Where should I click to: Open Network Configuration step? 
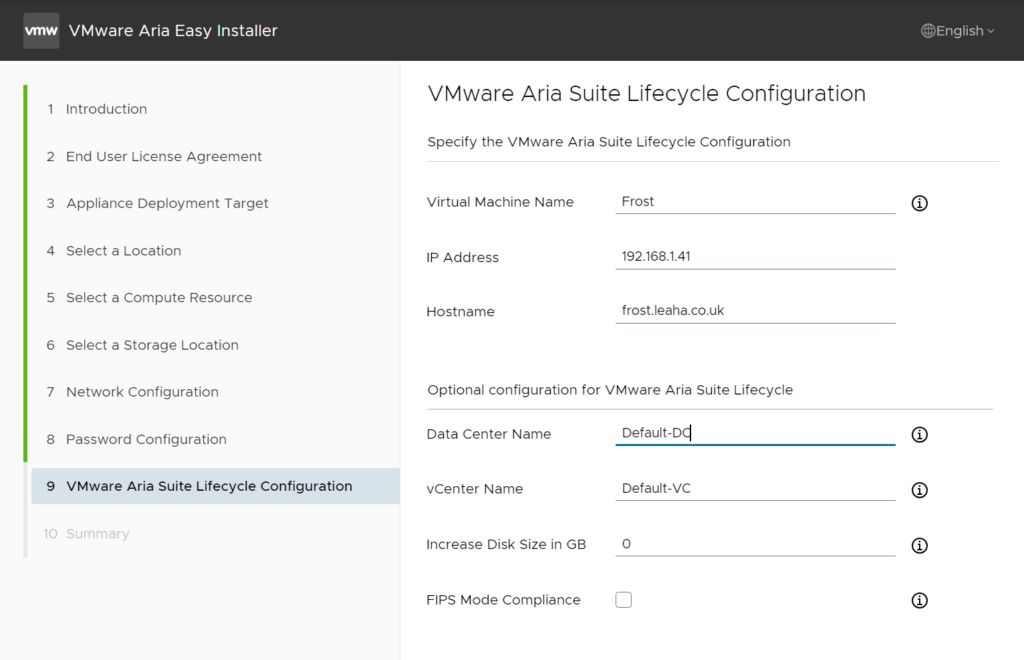click(214, 392)
